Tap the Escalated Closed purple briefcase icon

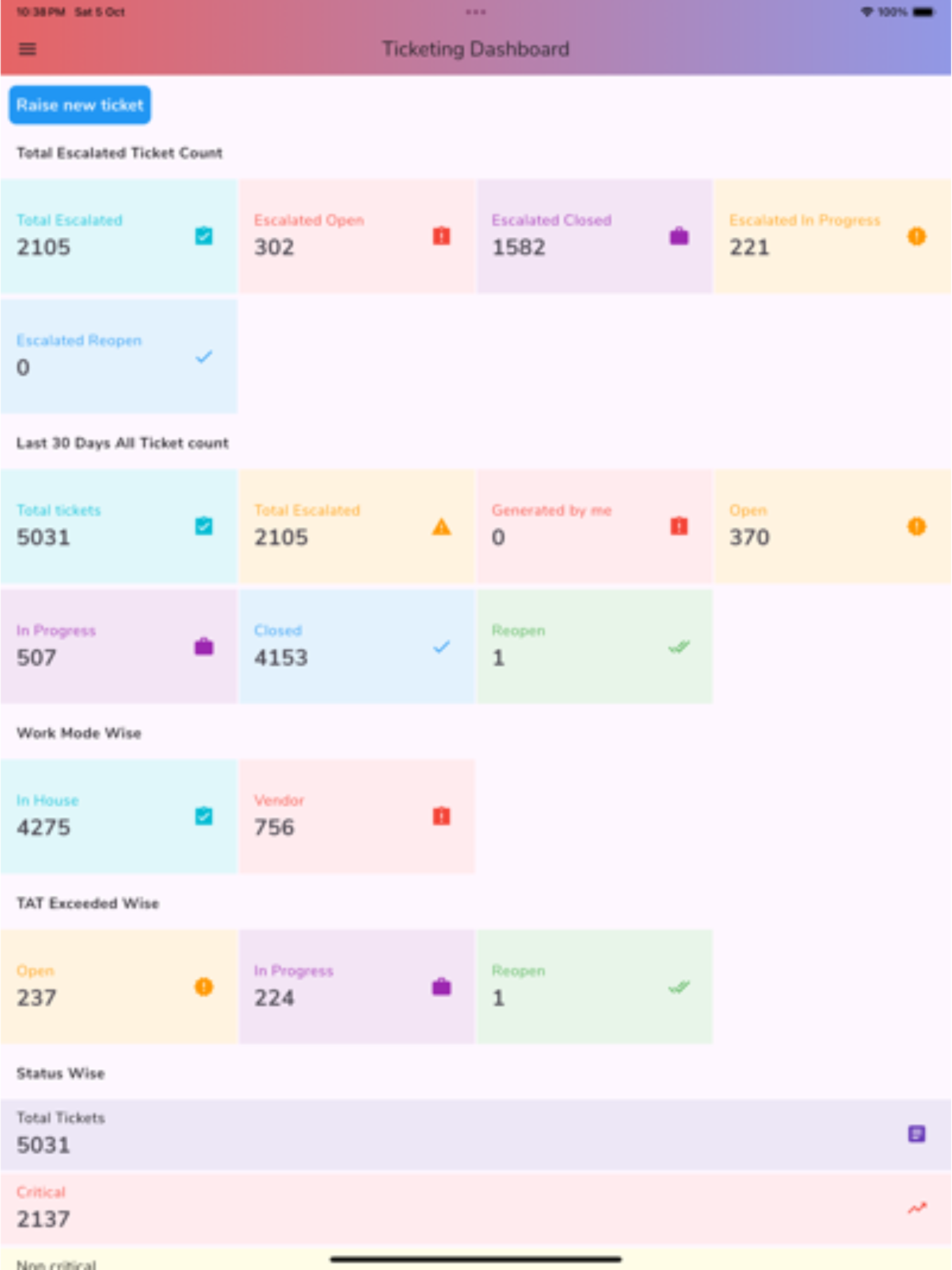(x=679, y=236)
